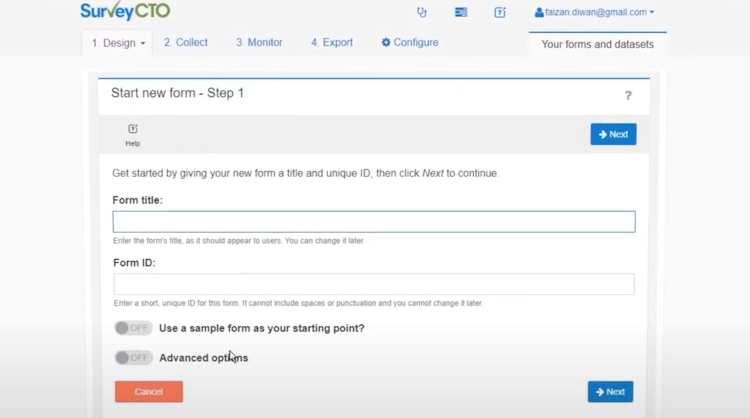Viewport: 750px width, 418px height.
Task: Expand the 1. Design dropdown tab
Action: point(118,43)
